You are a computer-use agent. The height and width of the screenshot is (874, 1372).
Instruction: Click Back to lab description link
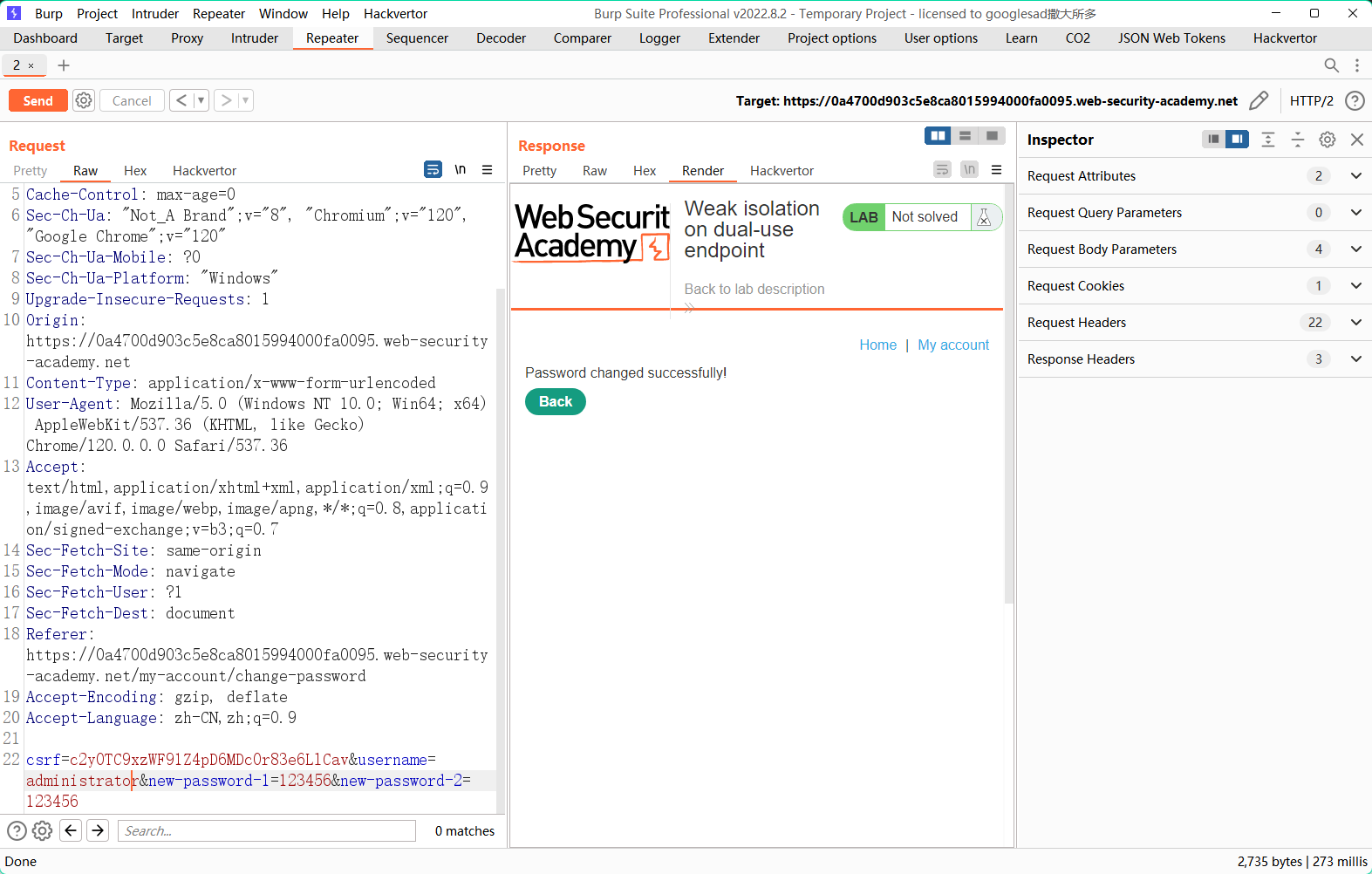click(754, 289)
